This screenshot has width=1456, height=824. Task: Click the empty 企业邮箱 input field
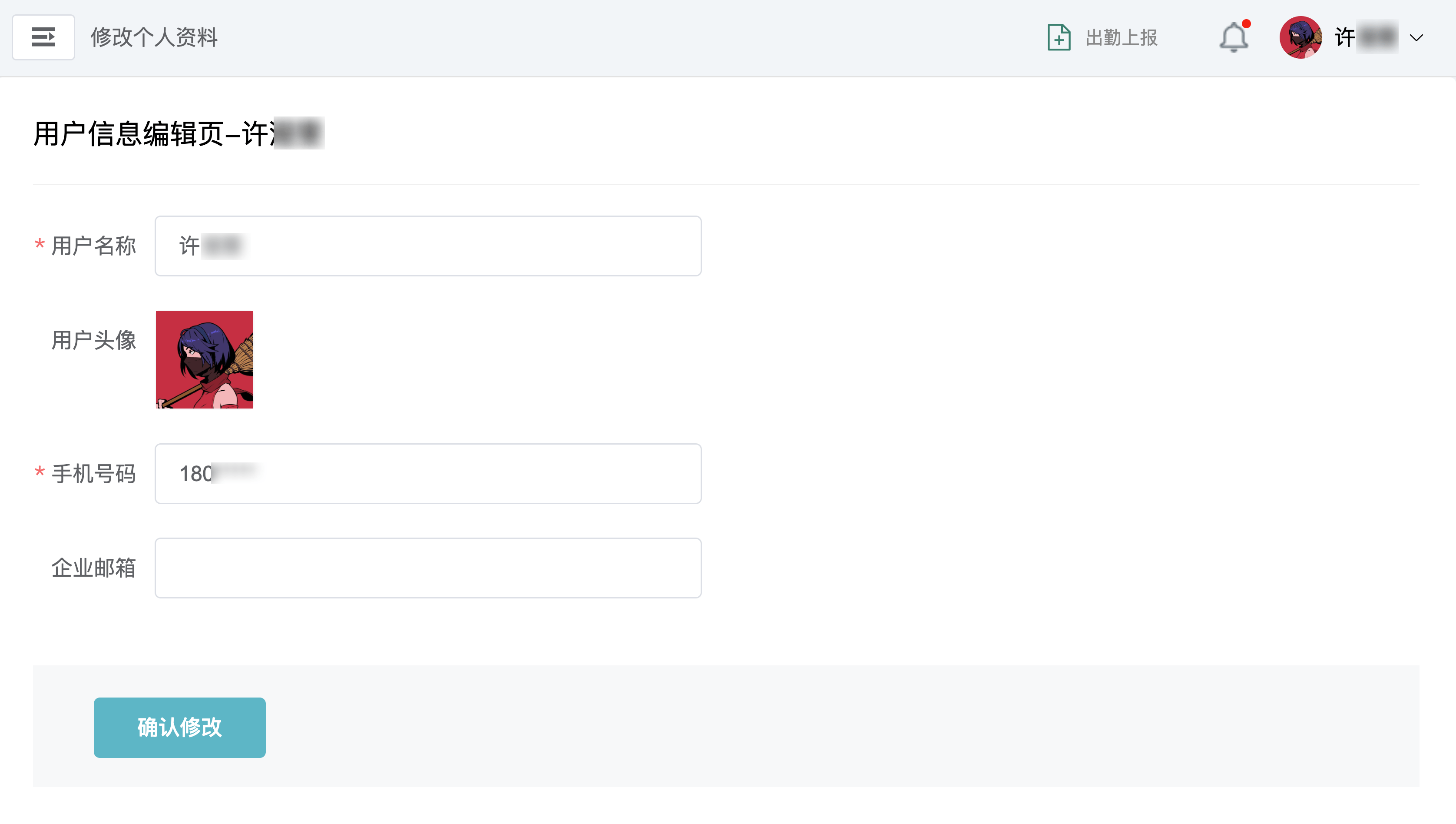pos(428,568)
